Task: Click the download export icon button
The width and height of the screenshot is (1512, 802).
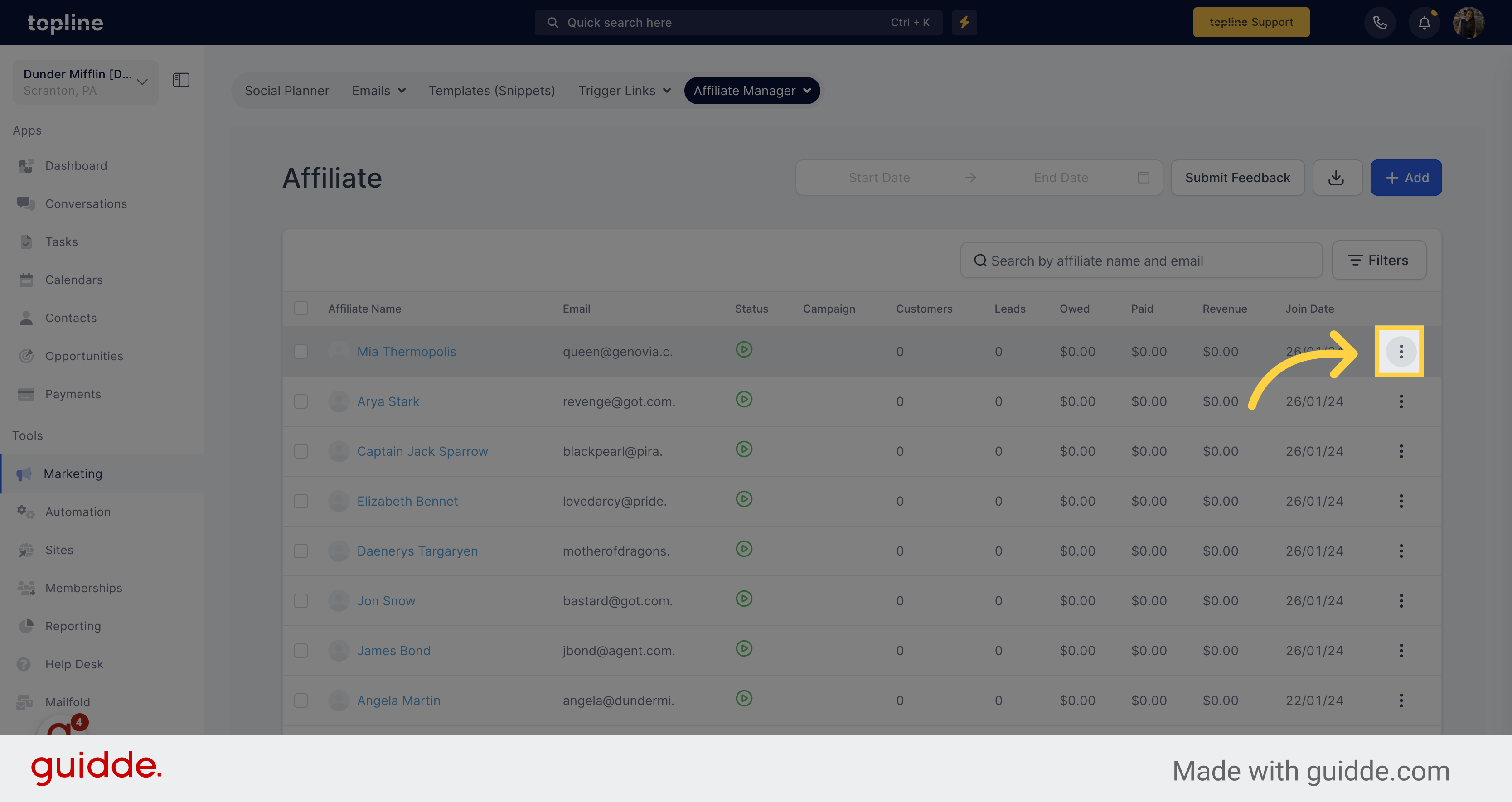Action: (1337, 178)
